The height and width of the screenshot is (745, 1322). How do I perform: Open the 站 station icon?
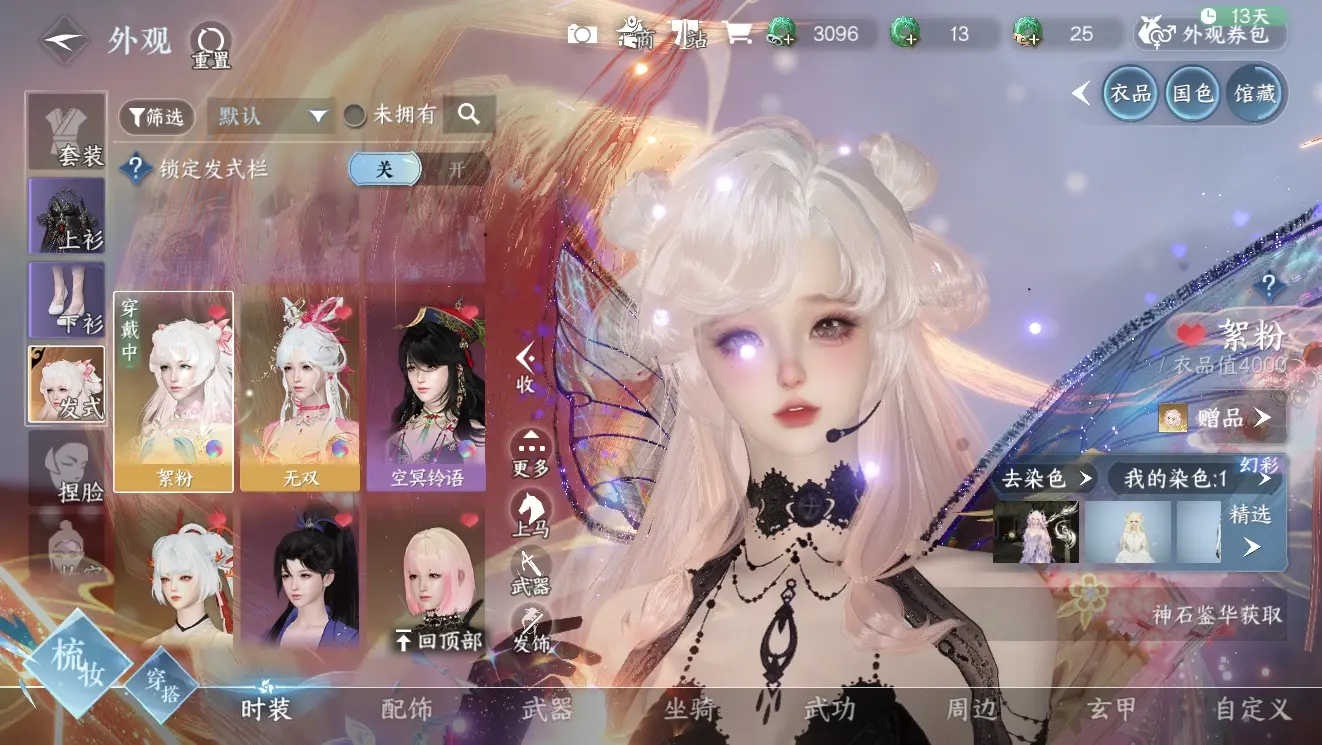pyautogui.click(x=689, y=34)
